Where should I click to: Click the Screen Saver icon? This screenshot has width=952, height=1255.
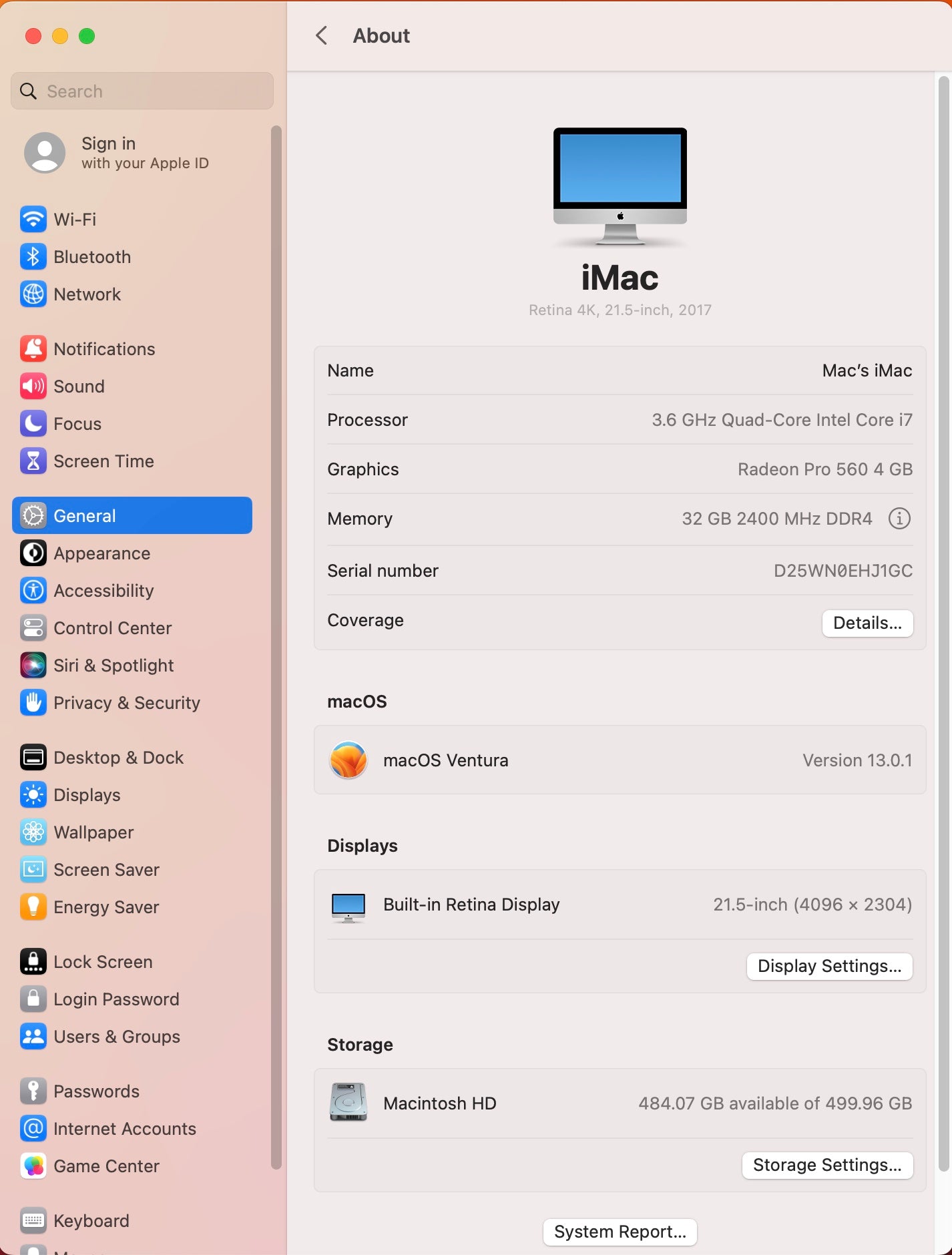(x=33, y=869)
